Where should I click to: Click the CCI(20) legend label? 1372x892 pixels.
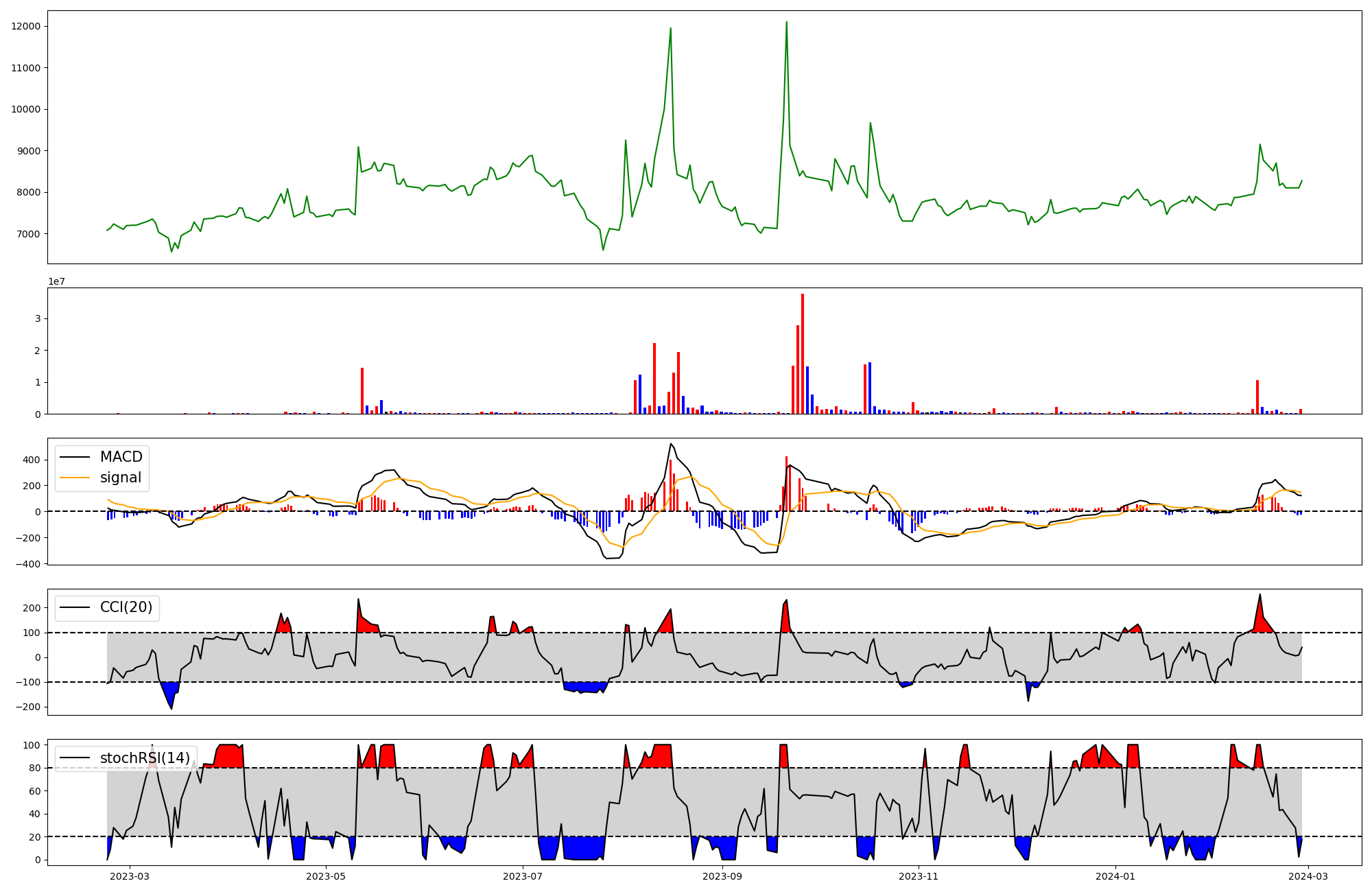pos(126,607)
